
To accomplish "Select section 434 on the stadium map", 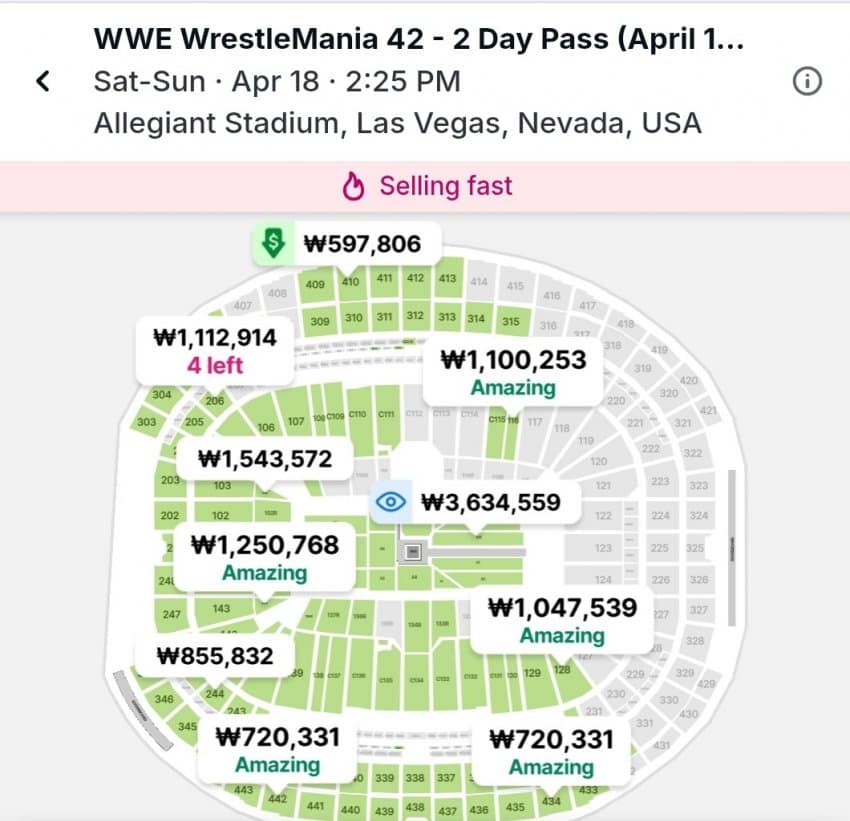I will 551,802.
